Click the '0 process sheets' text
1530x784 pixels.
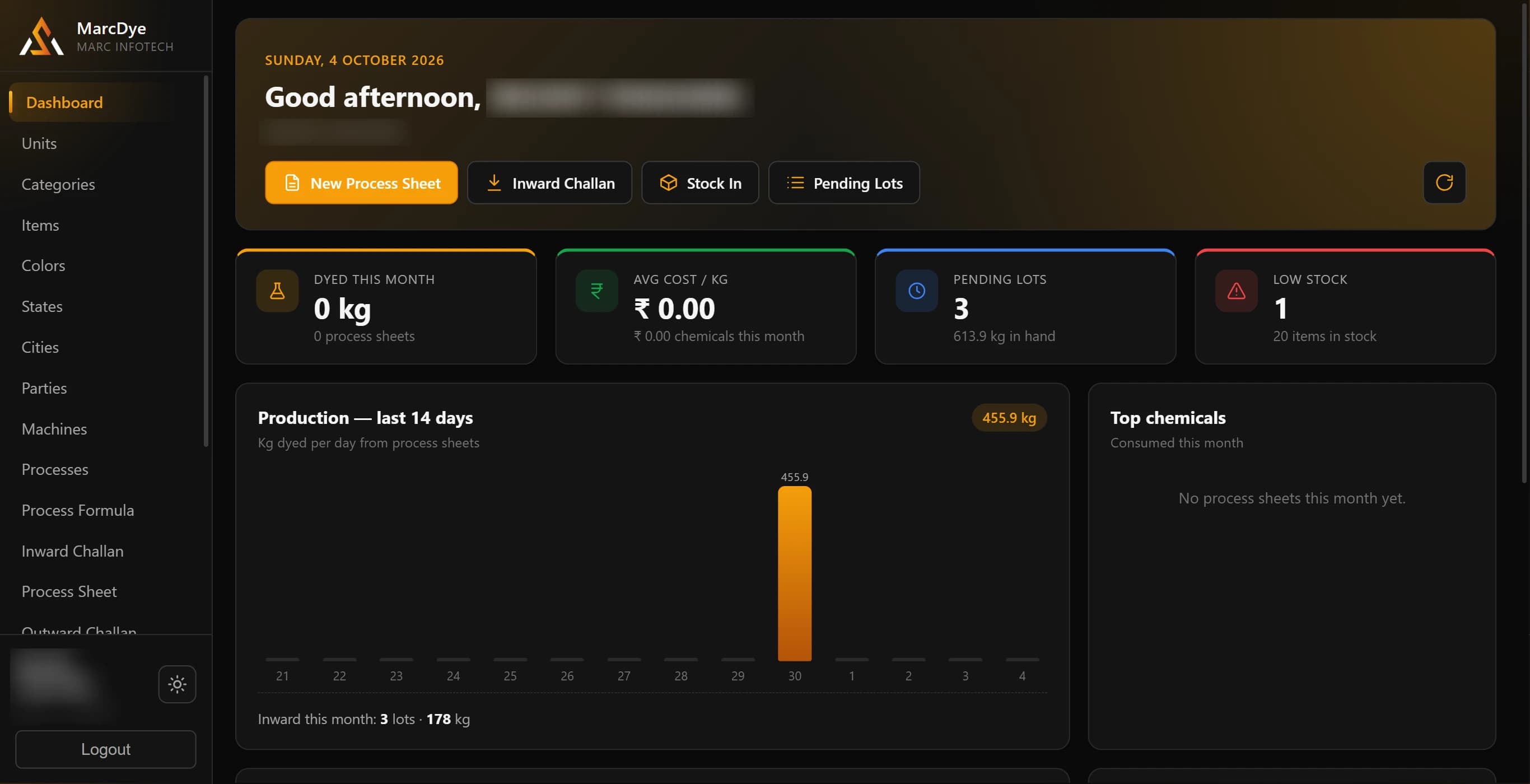[x=364, y=336]
